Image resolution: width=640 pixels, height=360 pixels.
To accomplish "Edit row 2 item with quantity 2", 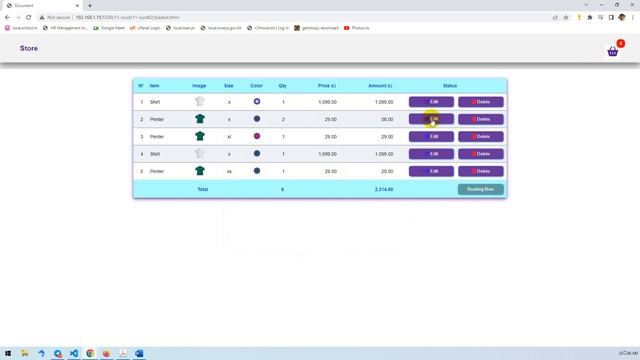I will click(x=431, y=119).
